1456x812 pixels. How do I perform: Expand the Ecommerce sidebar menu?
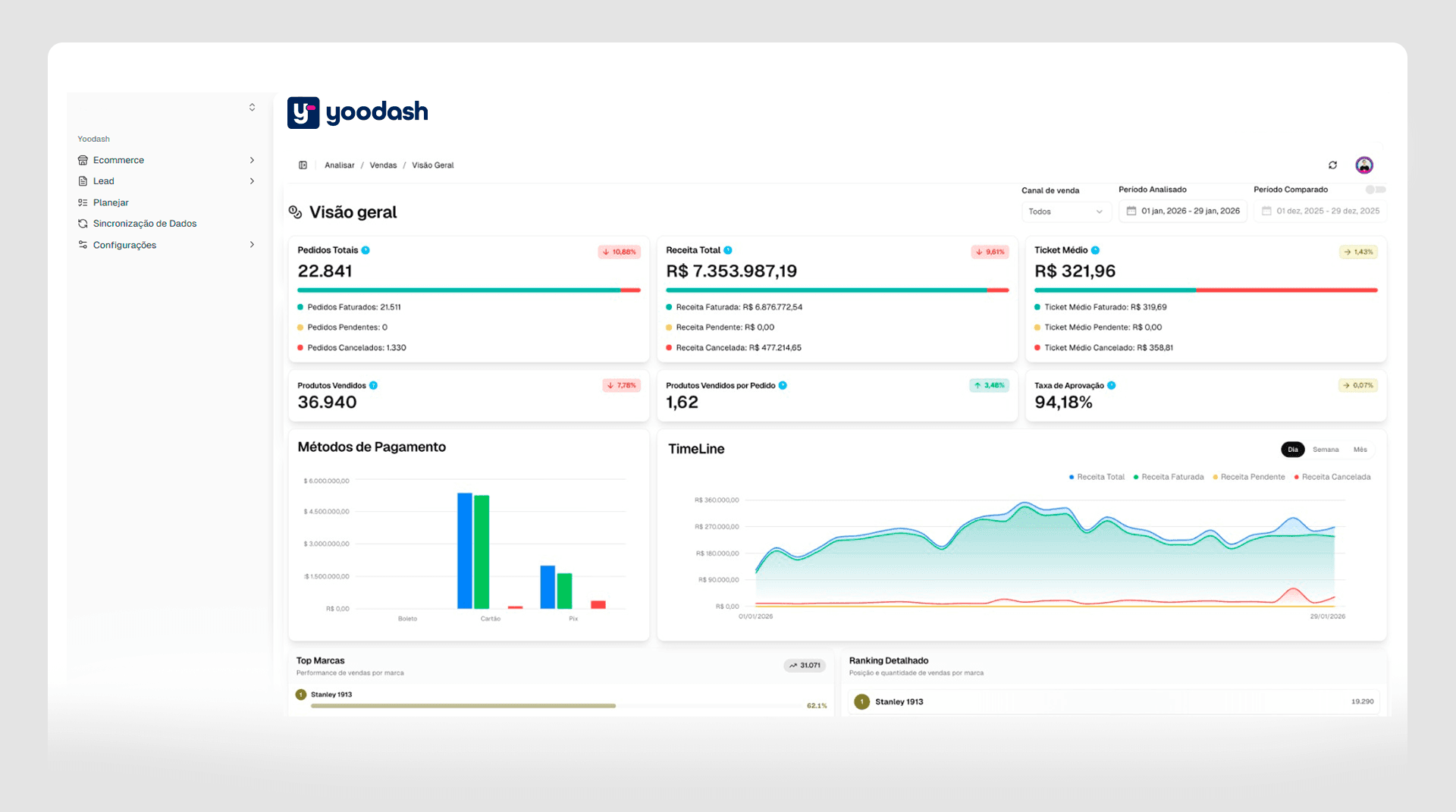coord(252,160)
